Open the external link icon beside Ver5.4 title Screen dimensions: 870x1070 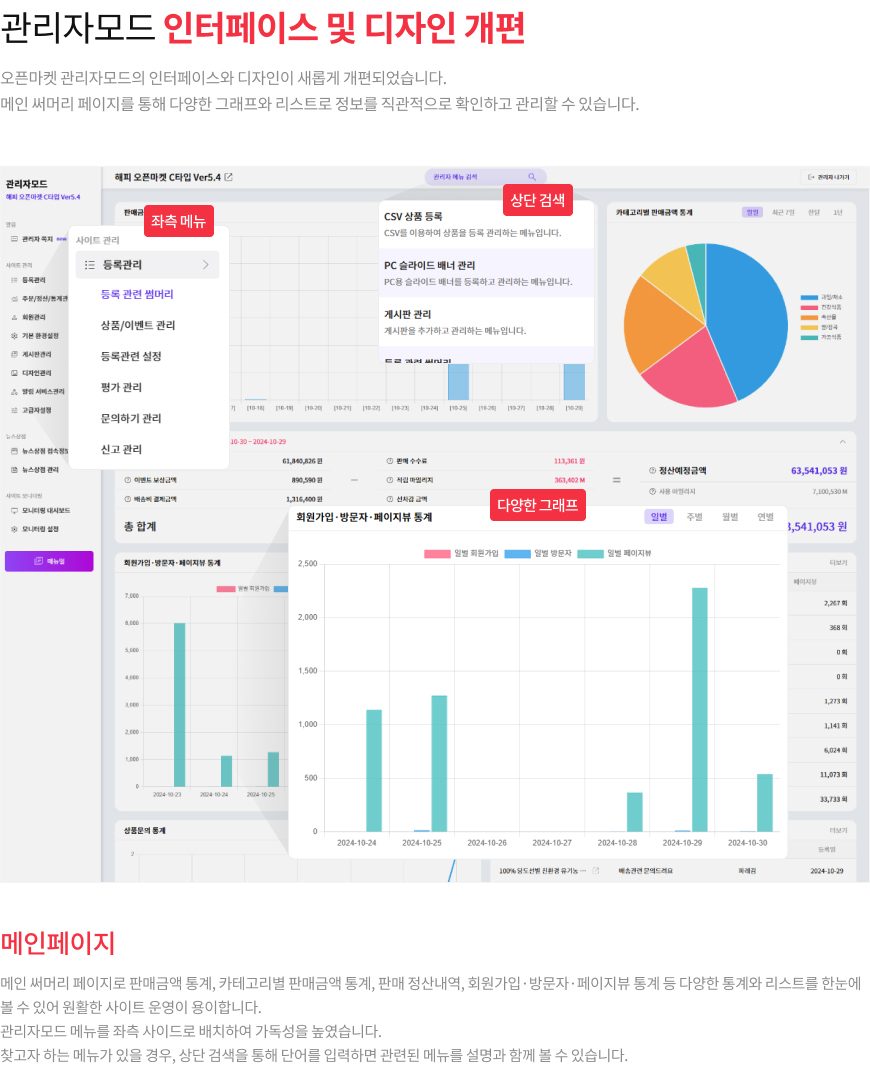click(x=229, y=177)
